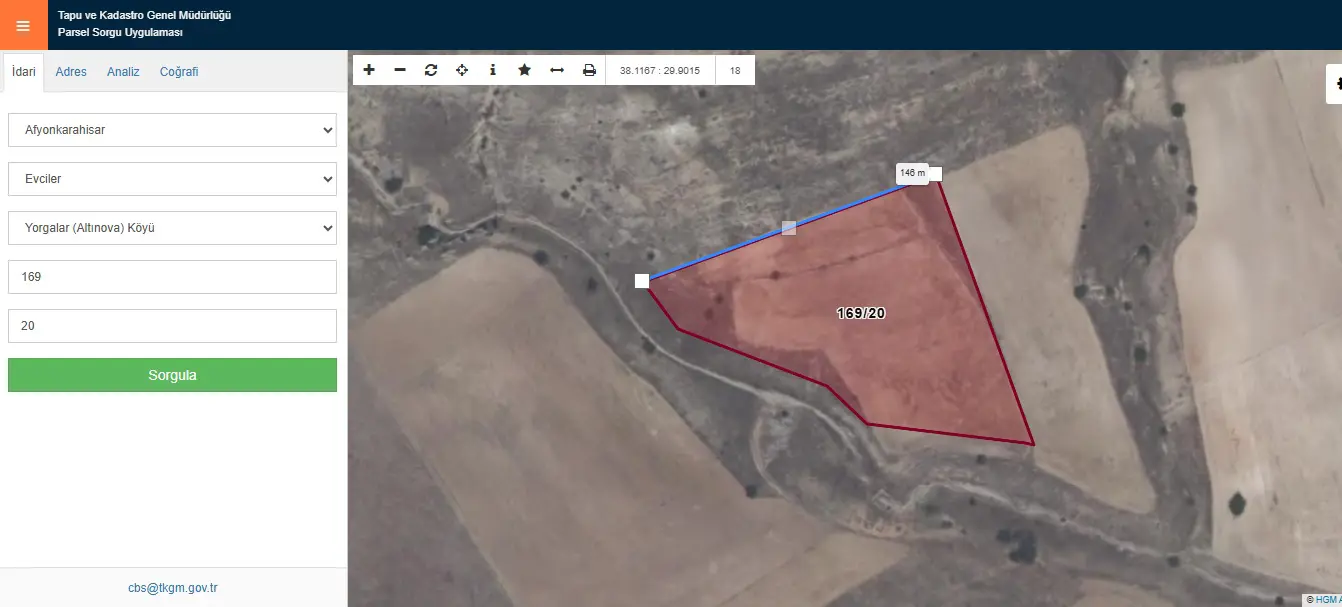Switch to the Analiz tab
This screenshot has height=607, width=1342.
tap(123, 72)
